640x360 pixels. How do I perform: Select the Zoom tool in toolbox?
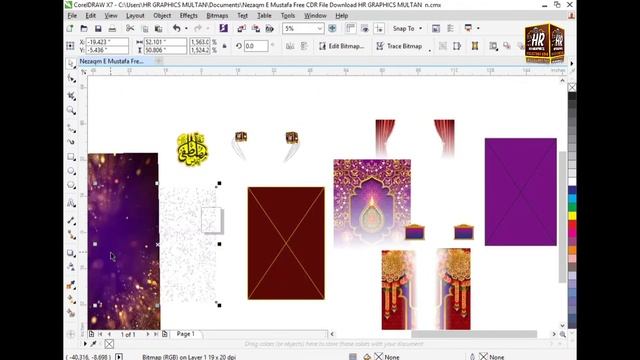click(71, 110)
